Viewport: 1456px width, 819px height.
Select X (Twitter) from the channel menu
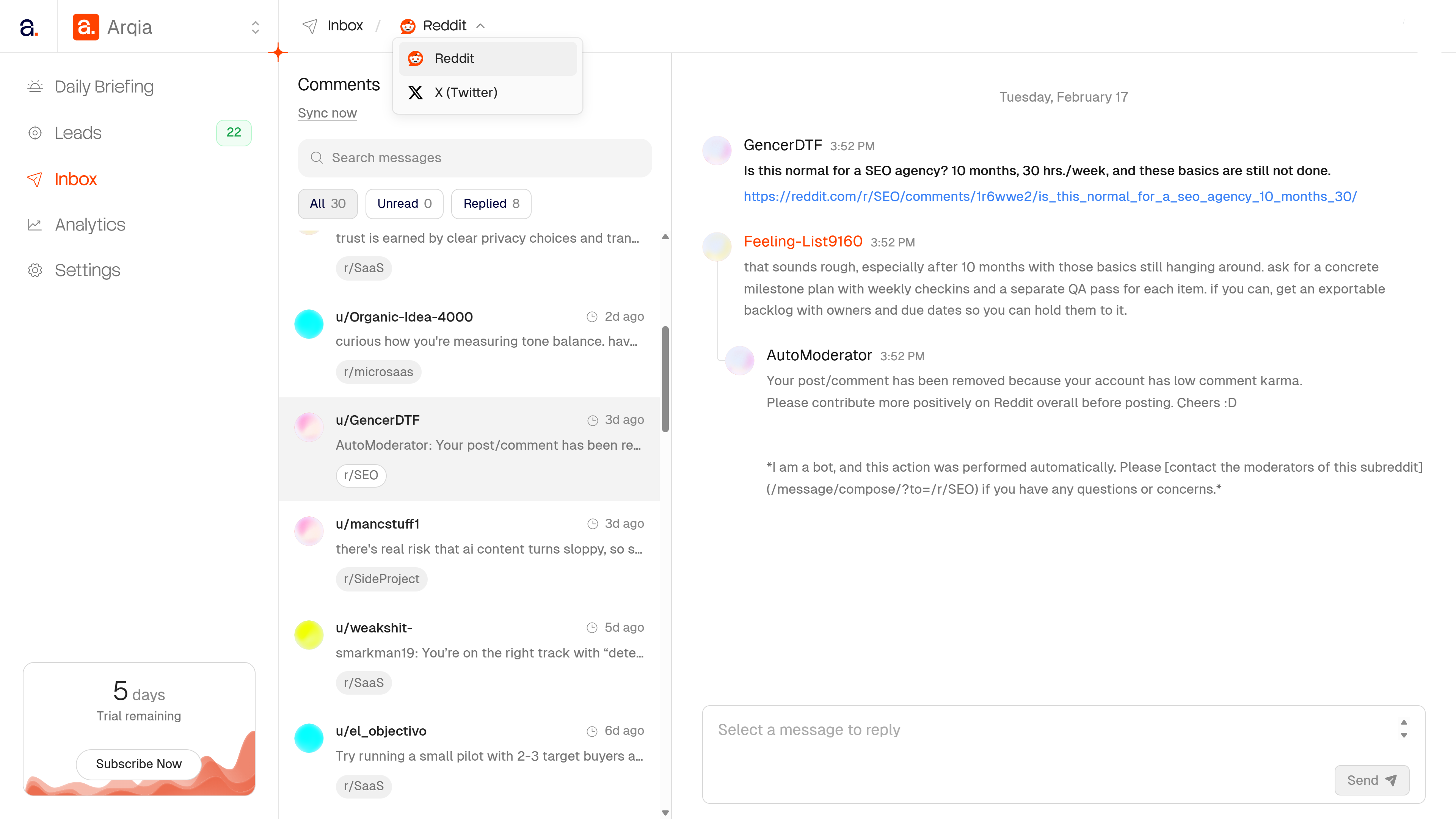[x=465, y=92]
